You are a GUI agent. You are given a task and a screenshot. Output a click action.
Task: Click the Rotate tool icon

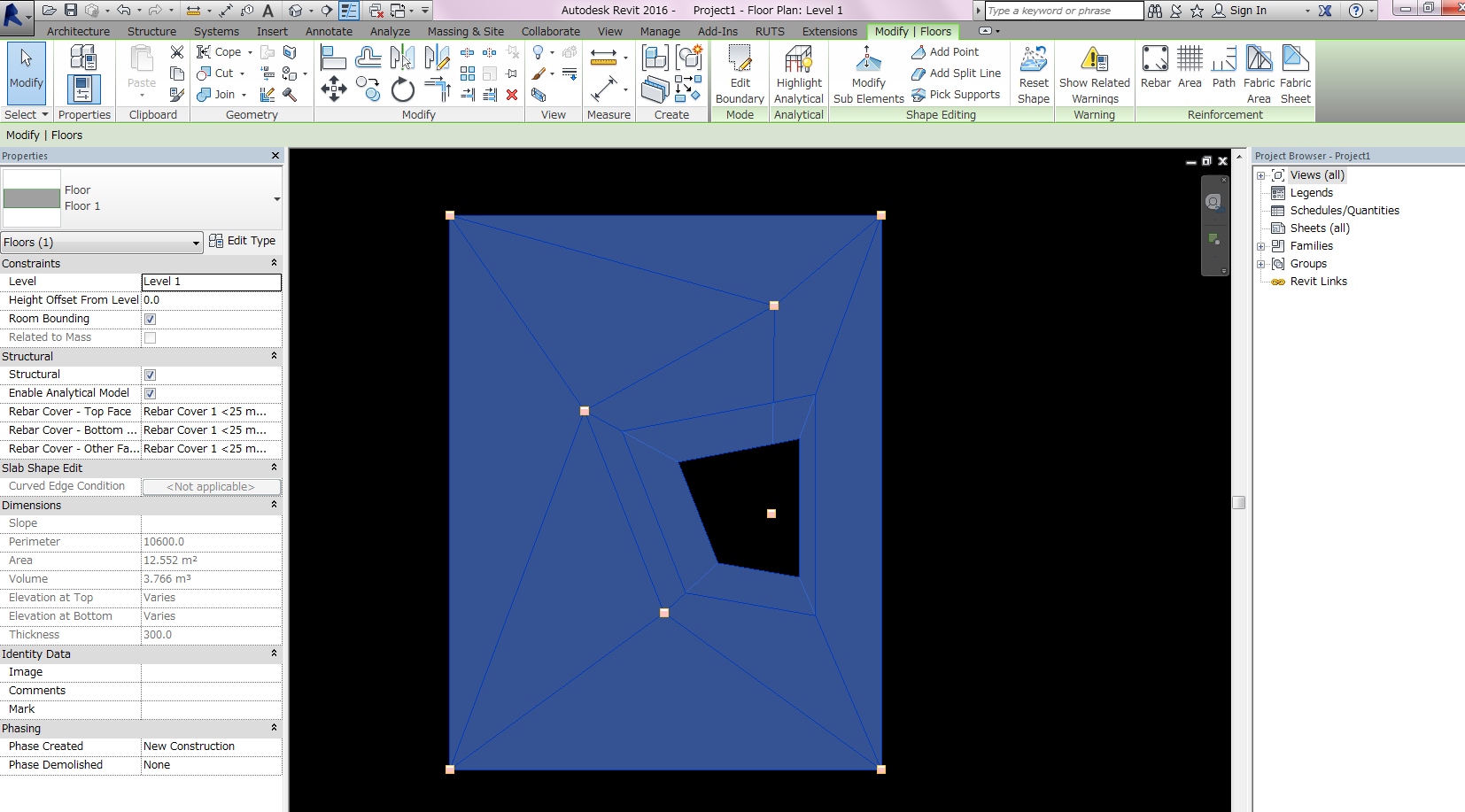(x=402, y=89)
